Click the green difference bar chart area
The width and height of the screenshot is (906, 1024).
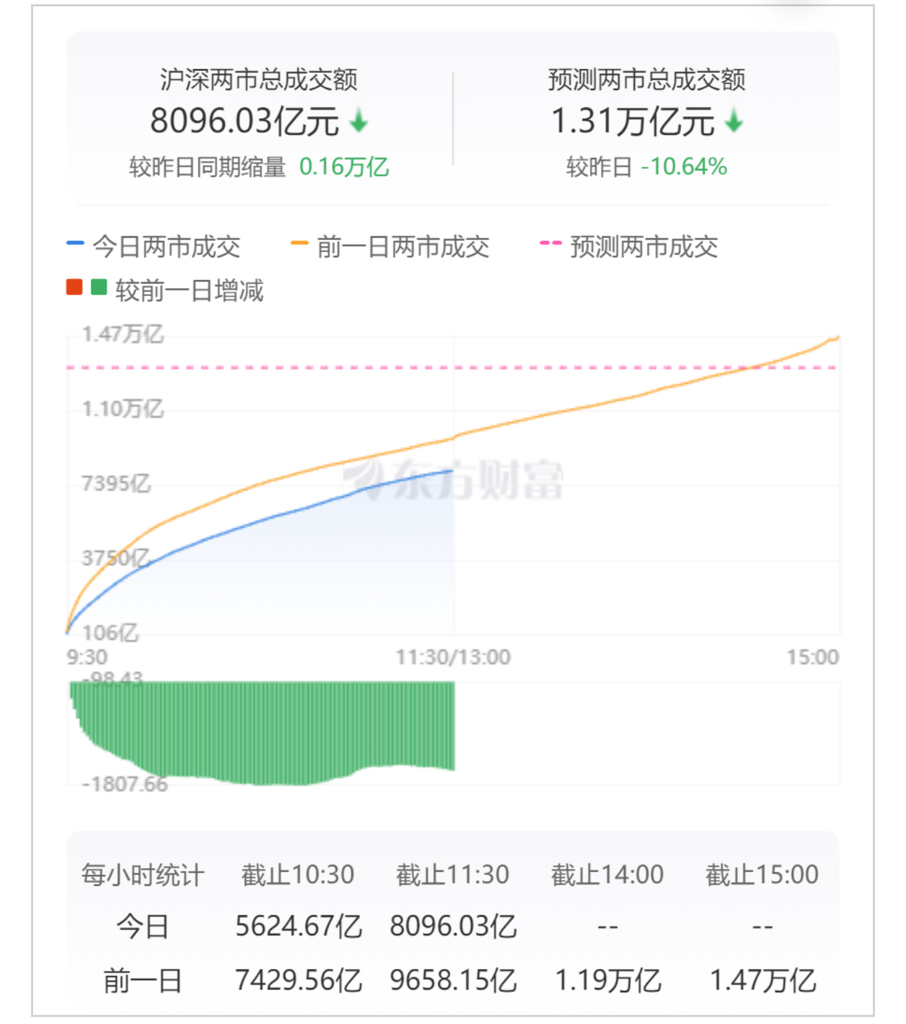point(262,731)
